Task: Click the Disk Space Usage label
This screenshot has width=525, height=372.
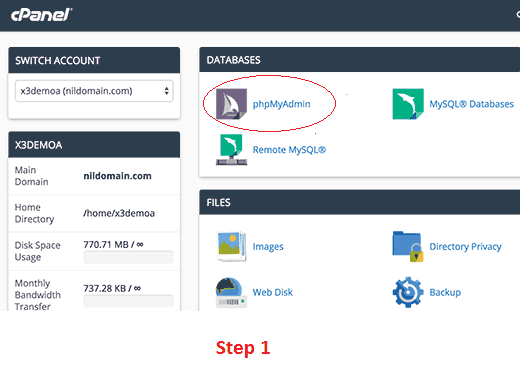Action: pos(38,251)
